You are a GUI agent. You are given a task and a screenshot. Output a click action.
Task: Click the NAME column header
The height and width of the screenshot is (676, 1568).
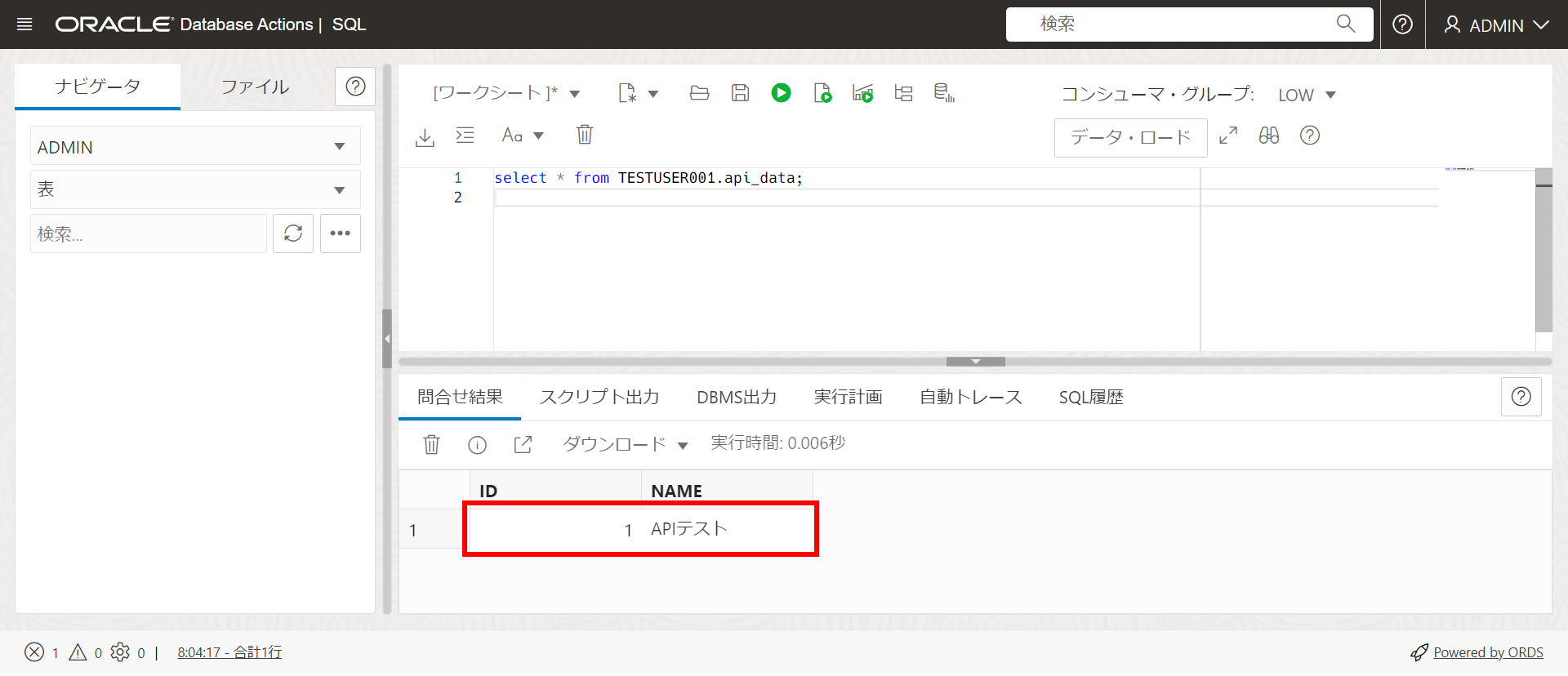tap(727, 491)
